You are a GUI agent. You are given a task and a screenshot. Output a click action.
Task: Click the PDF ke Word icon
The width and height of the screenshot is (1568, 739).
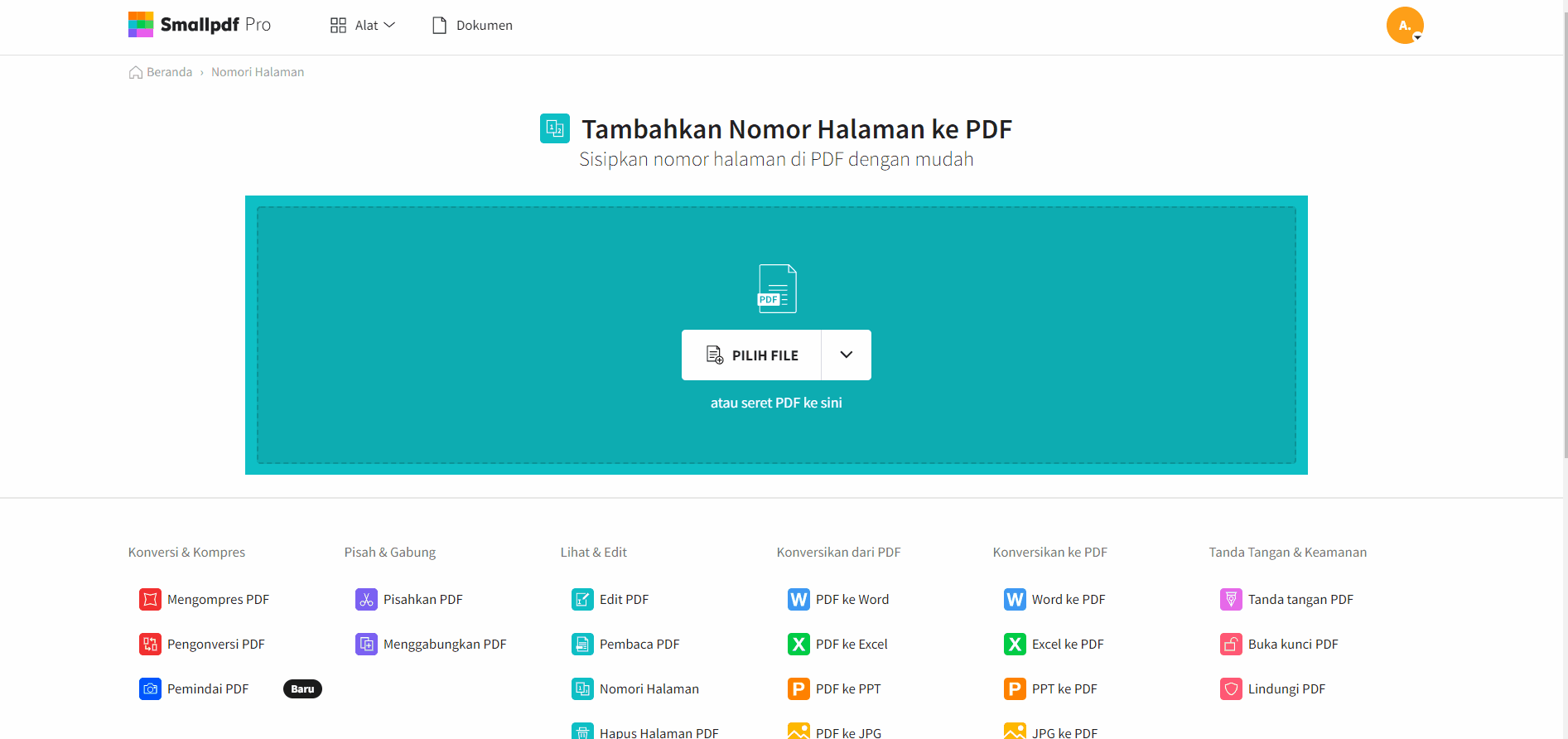[798, 599]
